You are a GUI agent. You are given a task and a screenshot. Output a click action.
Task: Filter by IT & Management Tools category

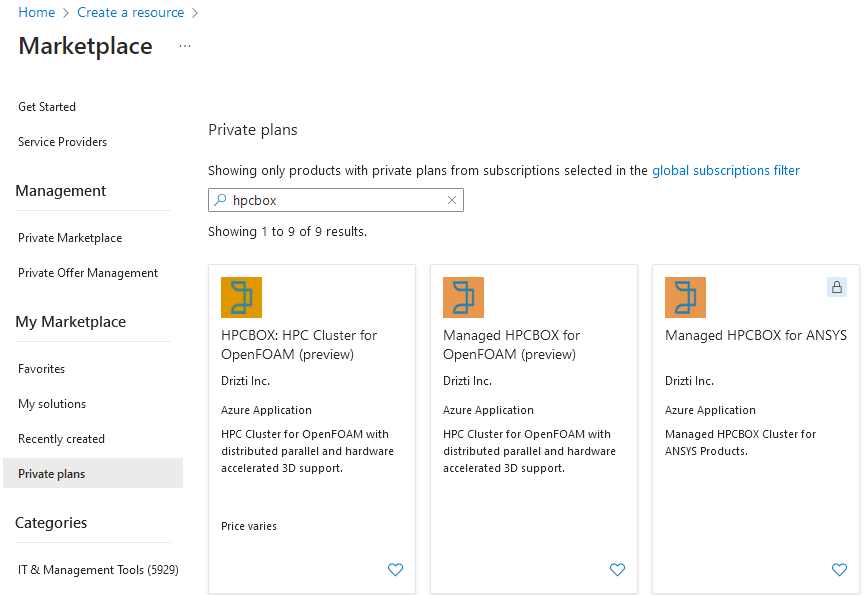point(98,570)
